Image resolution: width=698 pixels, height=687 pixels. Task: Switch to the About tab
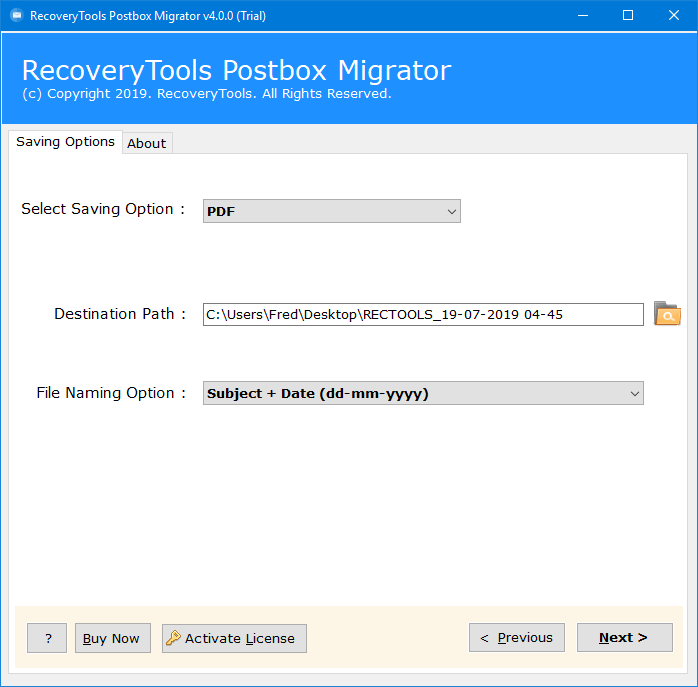(x=147, y=143)
